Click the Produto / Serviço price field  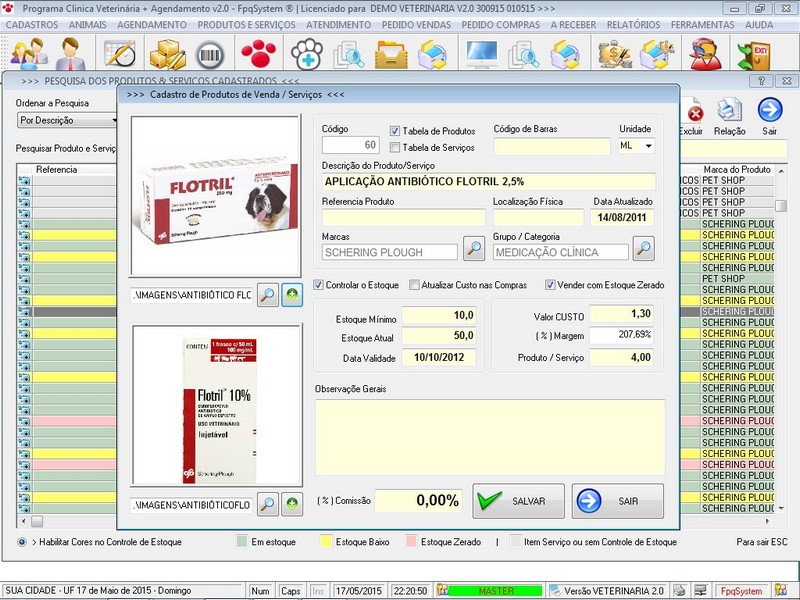[621, 357]
